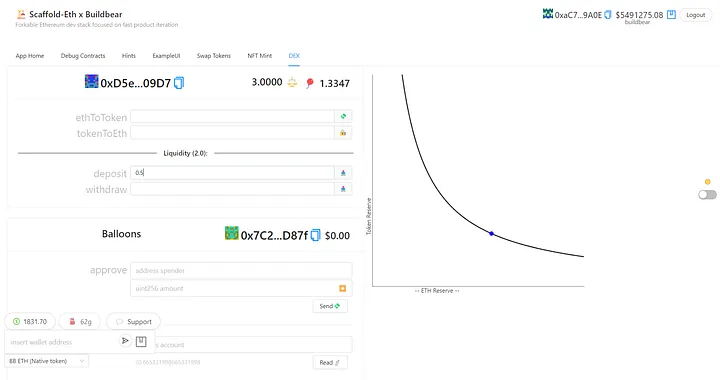Click the Liquidity (2.0): label
The width and height of the screenshot is (720, 380).
click(x=186, y=153)
